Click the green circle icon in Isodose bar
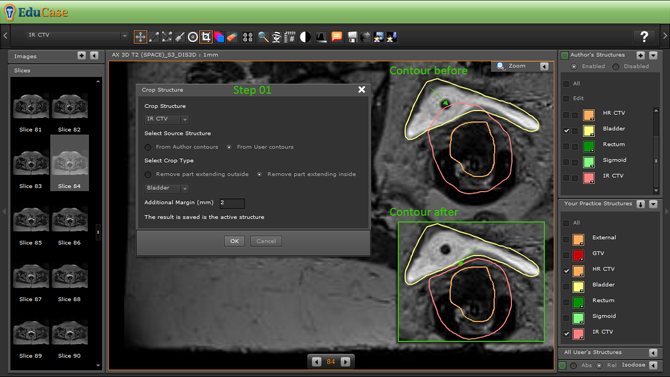This screenshot has width=670, height=377. [563, 365]
